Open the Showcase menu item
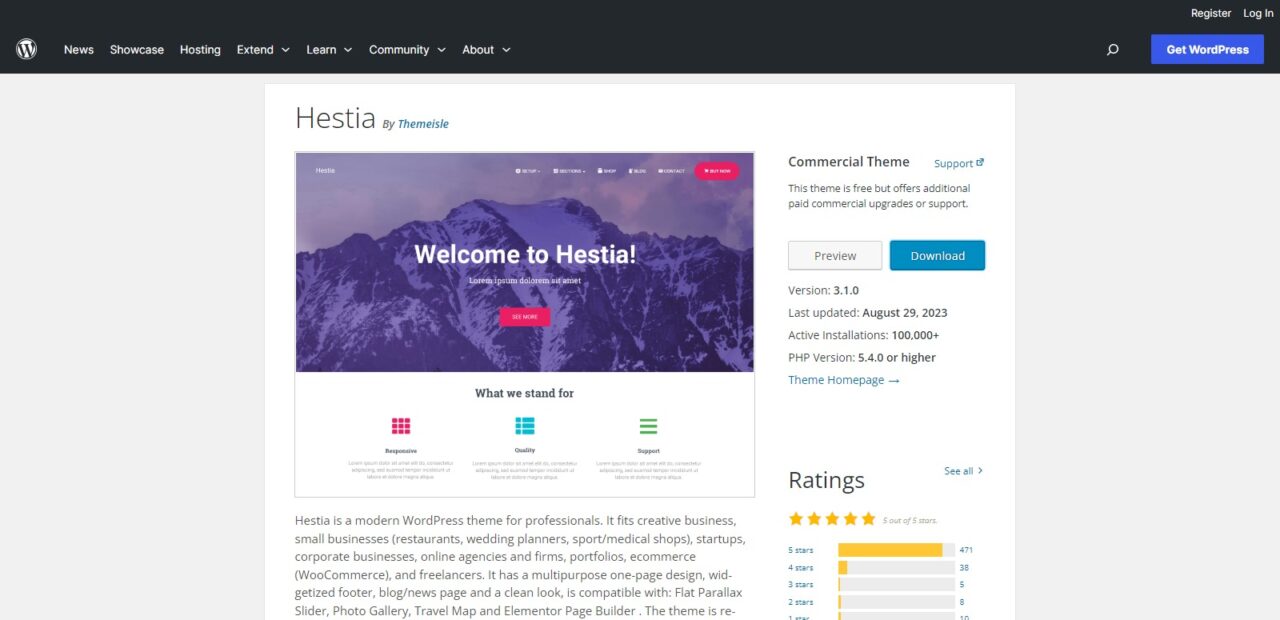The width and height of the screenshot is (1280, 620). 137,49
